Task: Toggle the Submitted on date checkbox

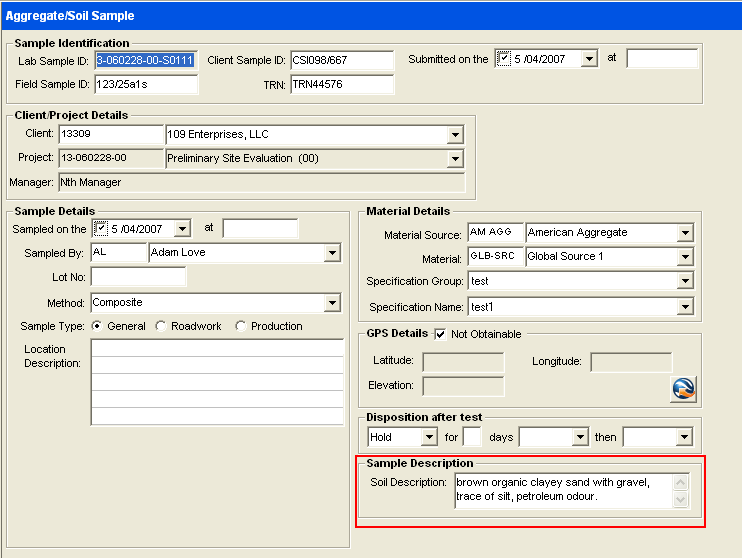Action: [x=504, y=59]
